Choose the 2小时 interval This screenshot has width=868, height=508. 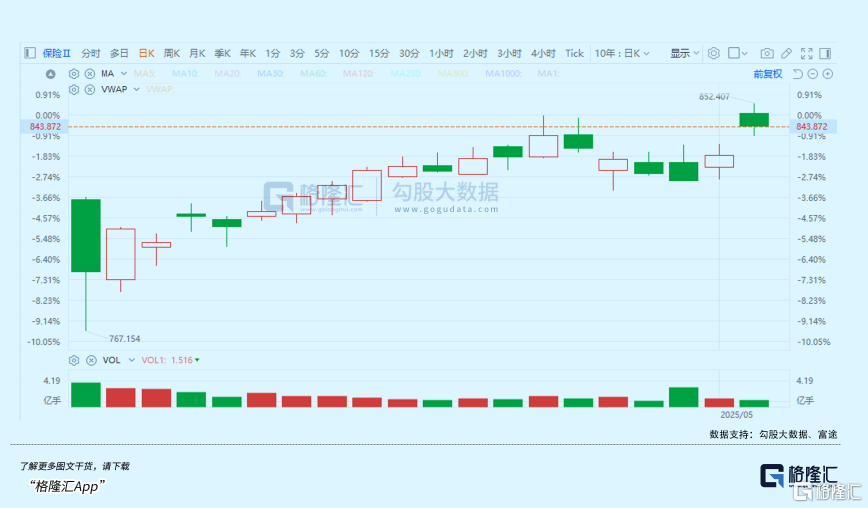[475, 53]
